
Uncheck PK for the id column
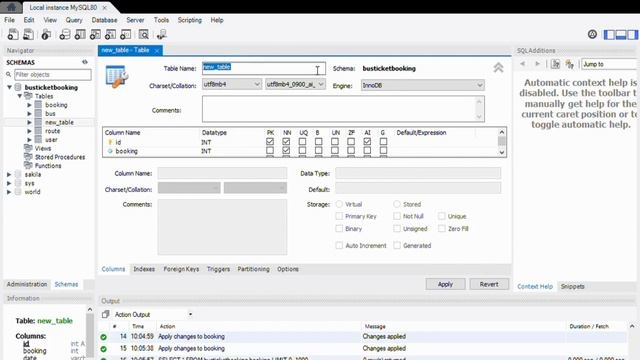(270, 142)
